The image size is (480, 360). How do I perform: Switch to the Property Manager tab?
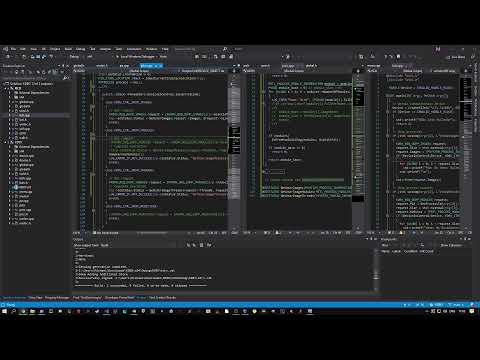[57, 298]
